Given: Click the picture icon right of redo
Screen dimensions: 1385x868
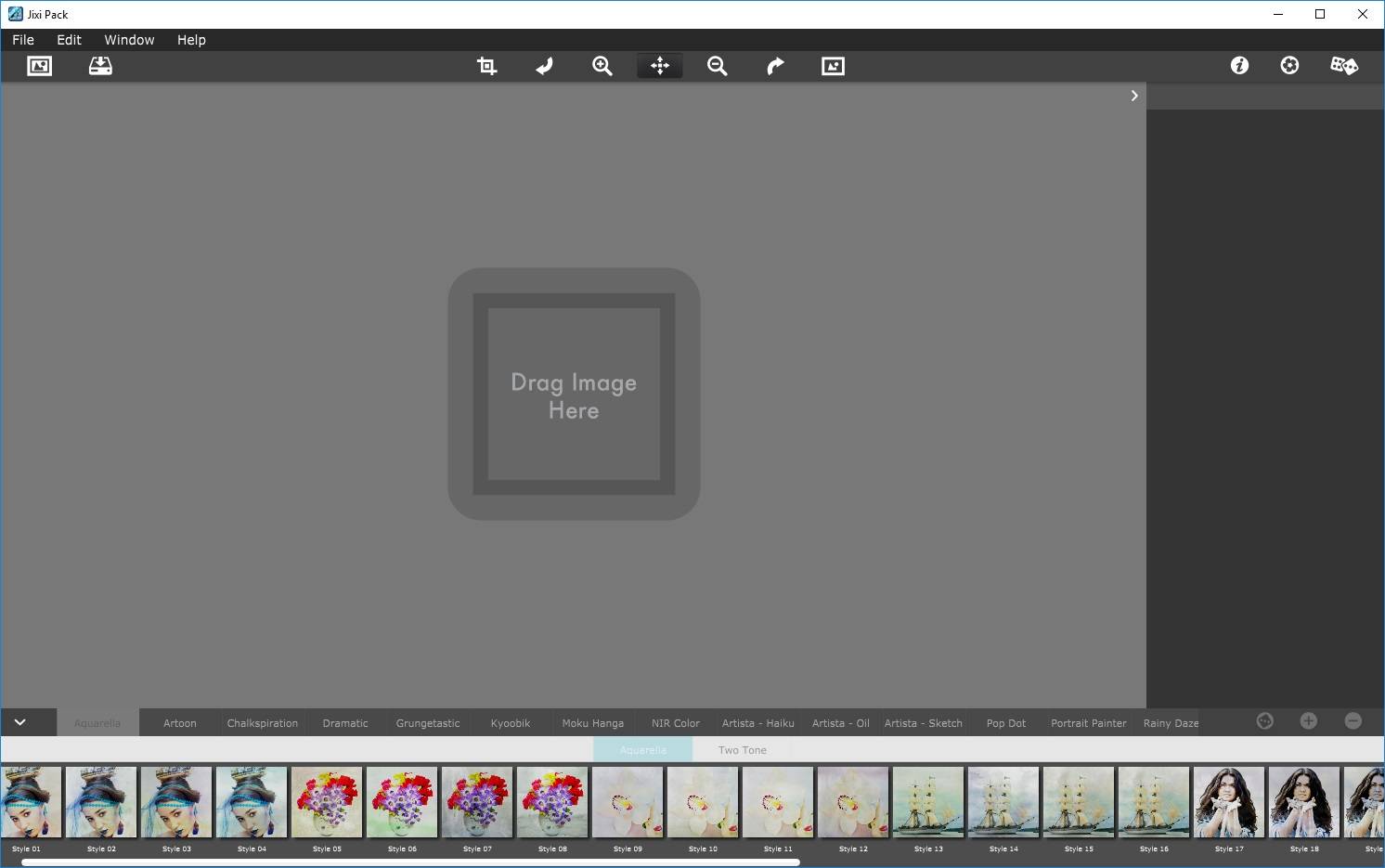Looking at the screenshot, I should pos(834,66).
